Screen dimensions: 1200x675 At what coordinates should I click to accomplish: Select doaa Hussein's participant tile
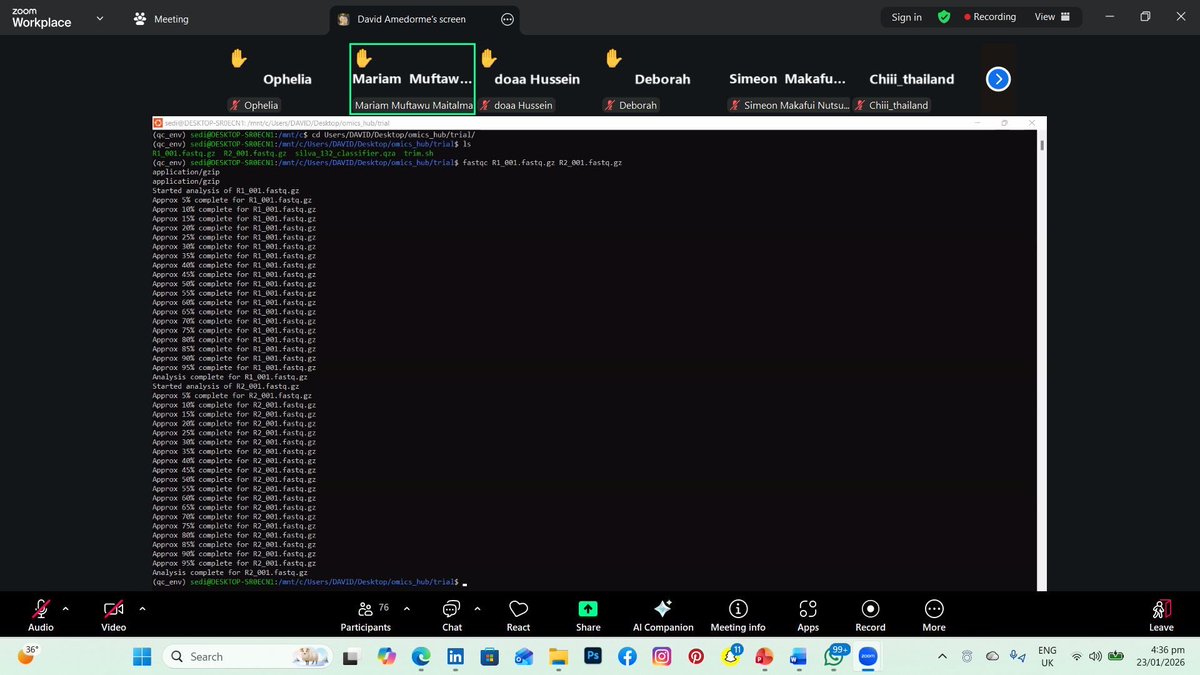point(537,79)
